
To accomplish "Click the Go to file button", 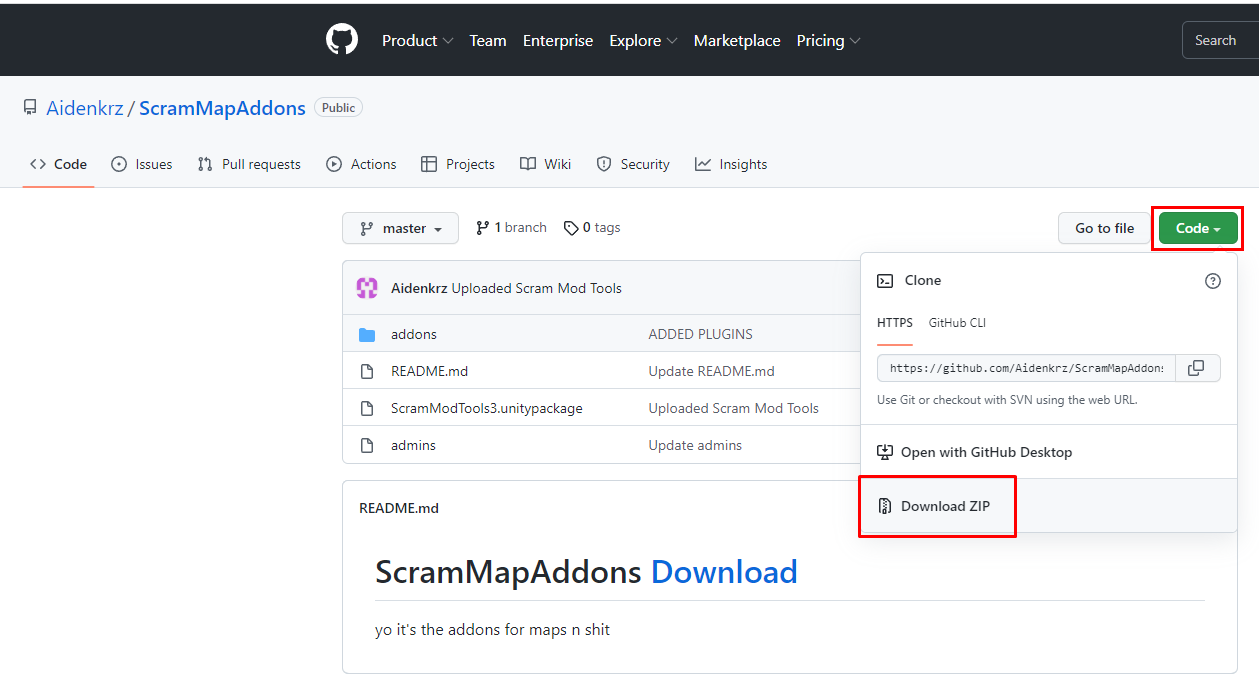I will click(1105, 228).
